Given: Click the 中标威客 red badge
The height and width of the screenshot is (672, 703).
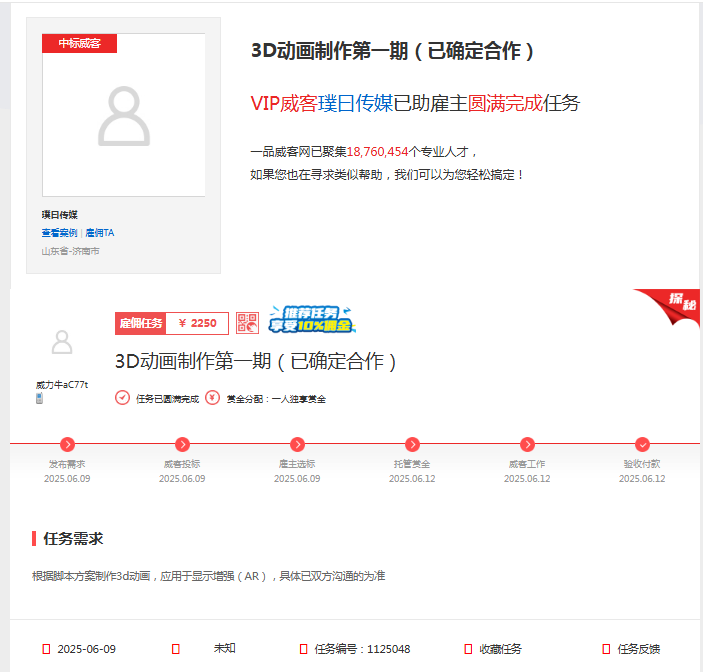Looking at the screenshot, I should (79, 43).
